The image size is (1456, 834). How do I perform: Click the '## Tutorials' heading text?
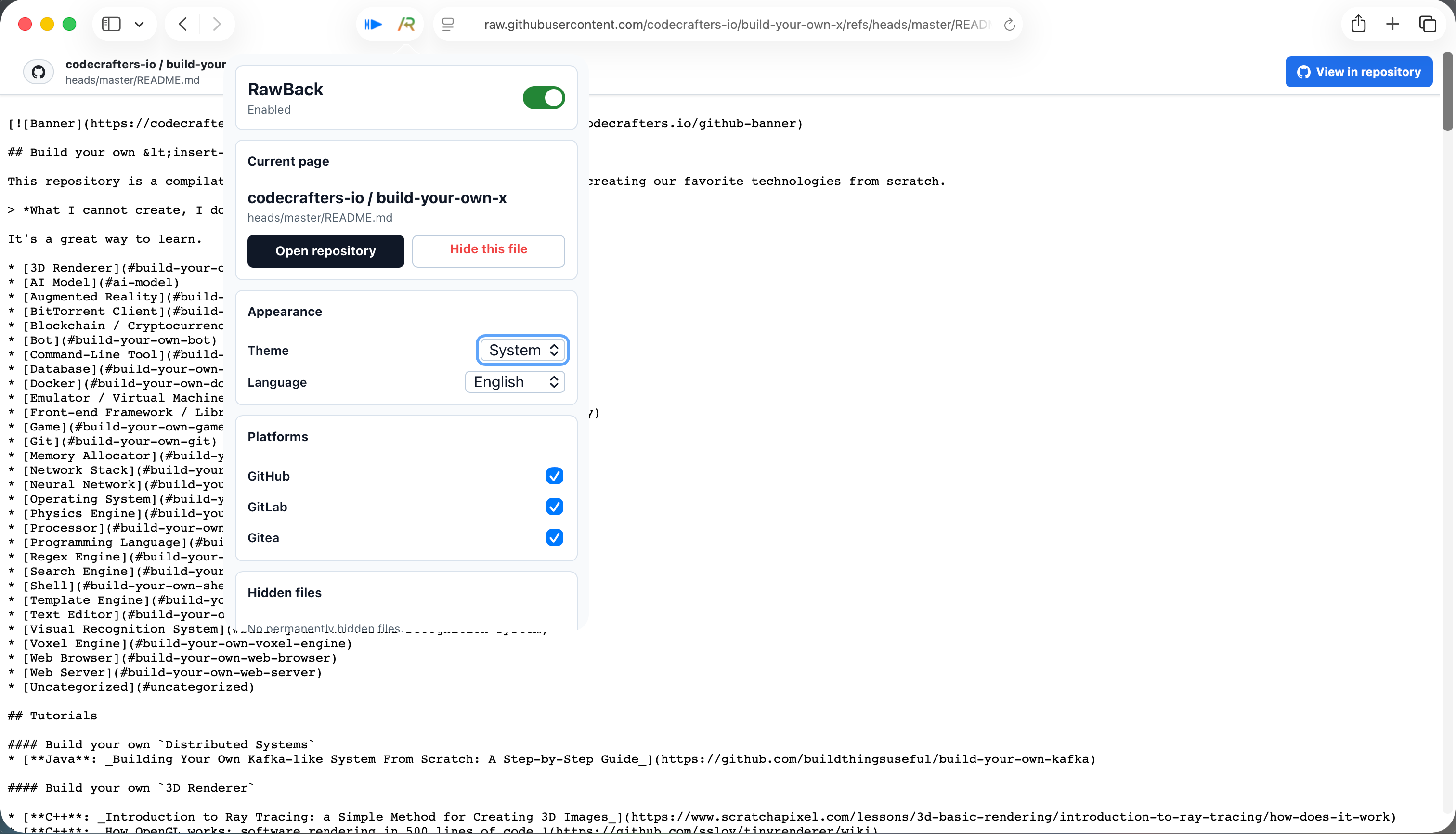coord(52,716)
